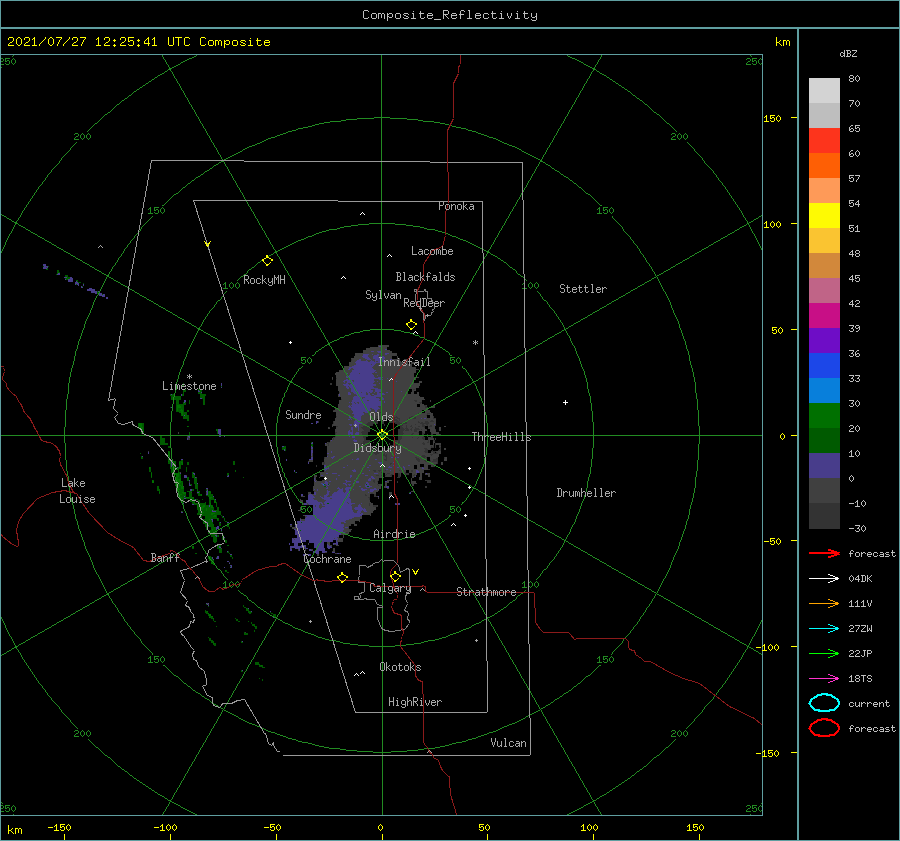Image resolution: width=900 pixels, height=841 pixels.
Task: Click the magenta 18TS arrow in legend
Action: coord(824,678)
